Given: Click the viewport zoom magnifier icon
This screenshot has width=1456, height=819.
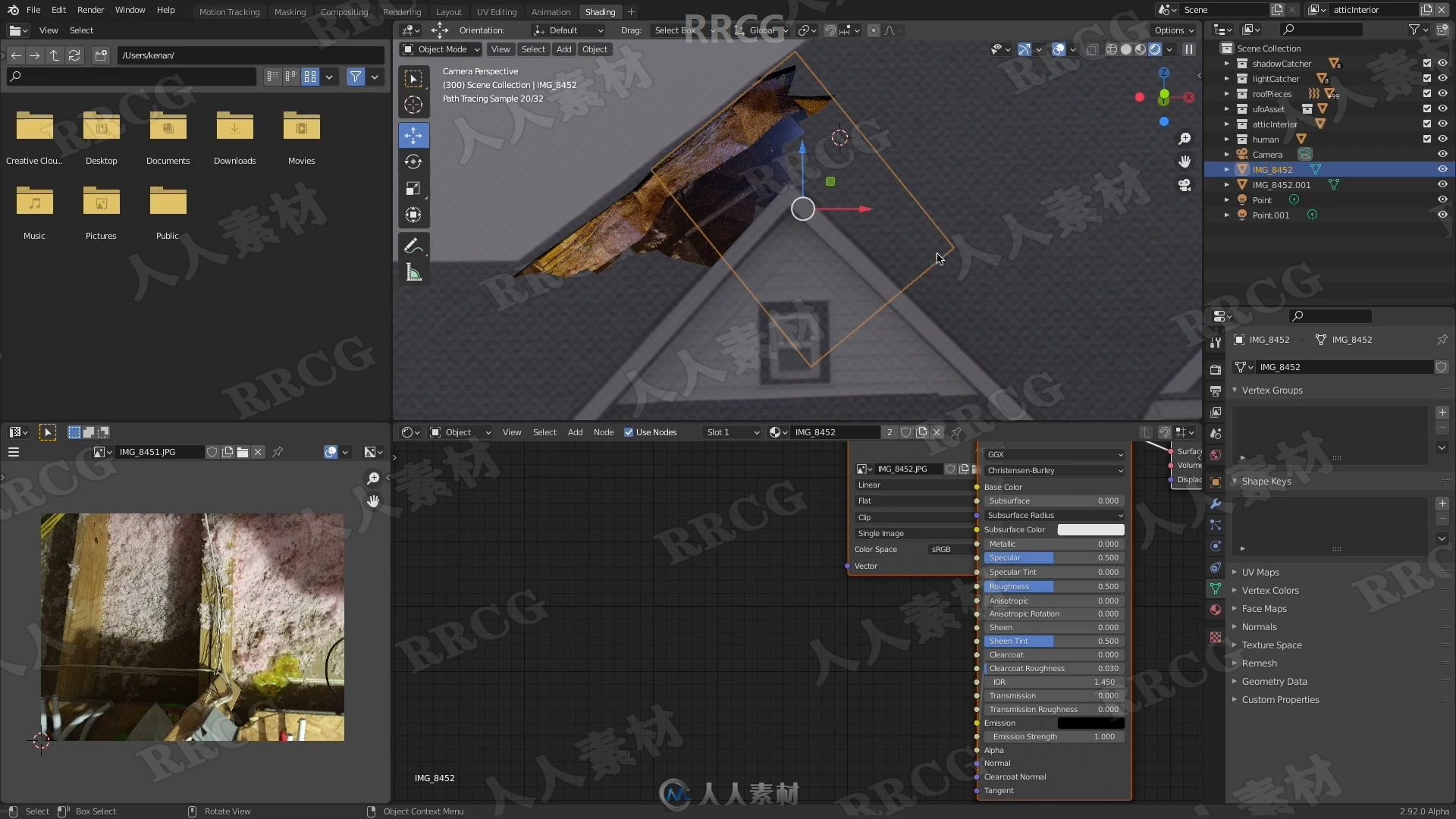Looking at the screenshot, I should click(1185, 139).
